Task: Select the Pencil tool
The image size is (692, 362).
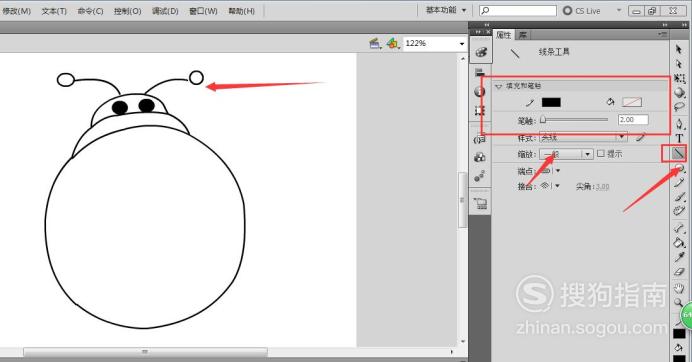Action: pos(679,183)
